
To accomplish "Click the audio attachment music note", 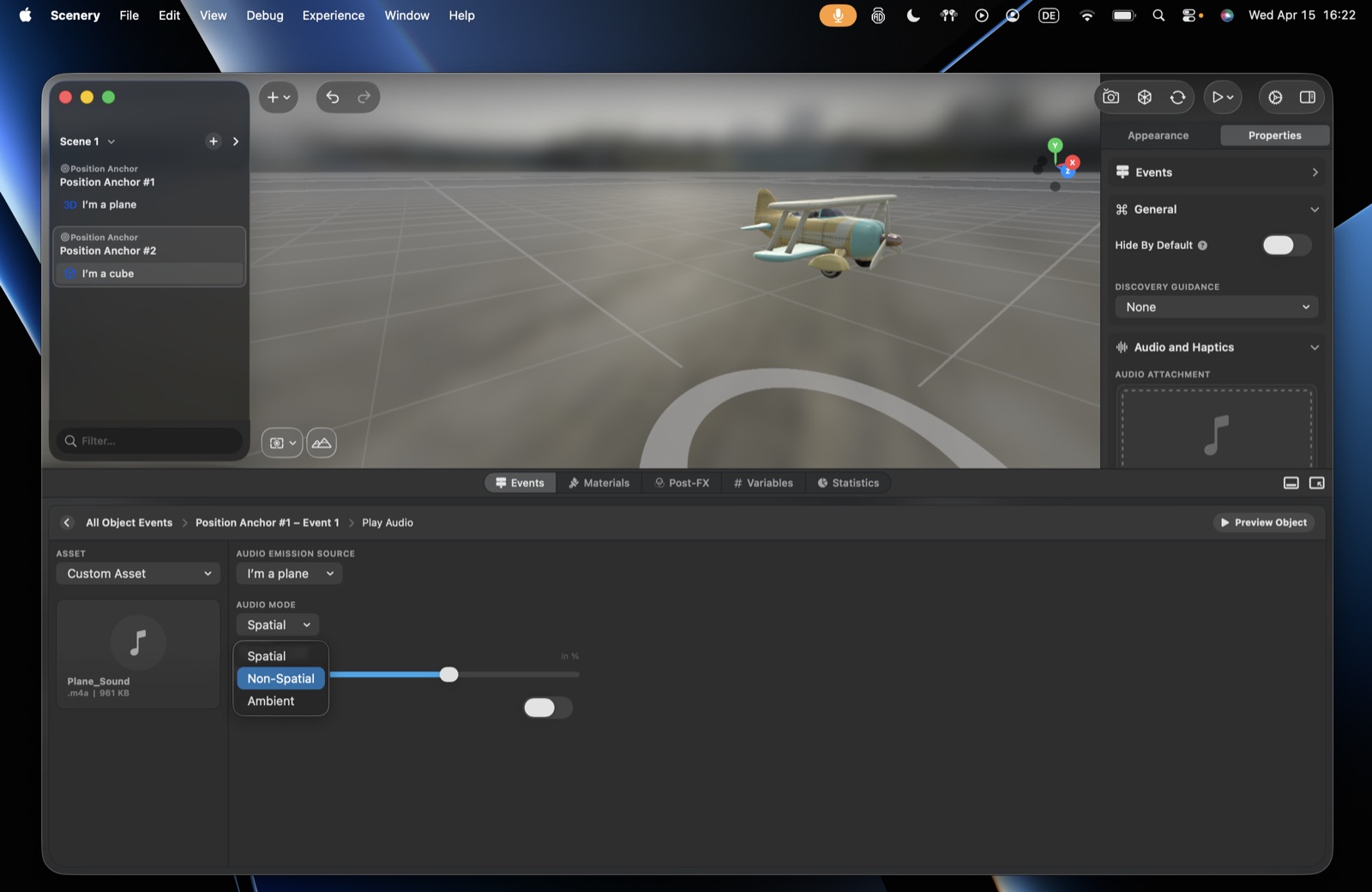I will click(x=1216, y=434).
